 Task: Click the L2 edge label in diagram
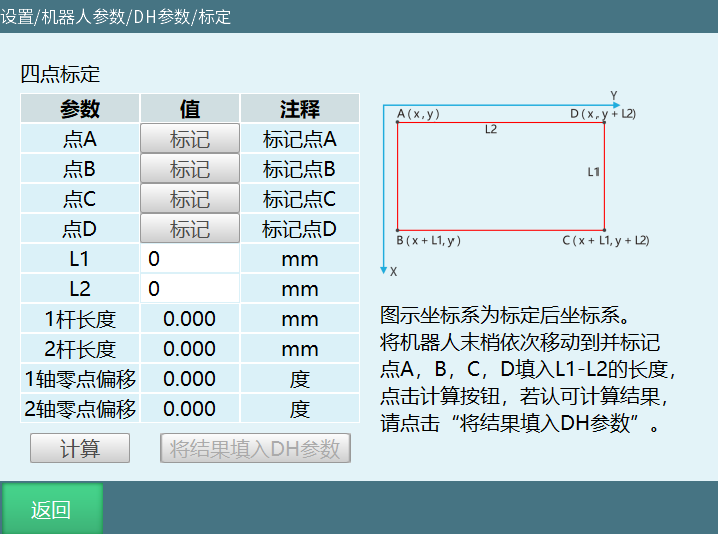click(491, 129)
